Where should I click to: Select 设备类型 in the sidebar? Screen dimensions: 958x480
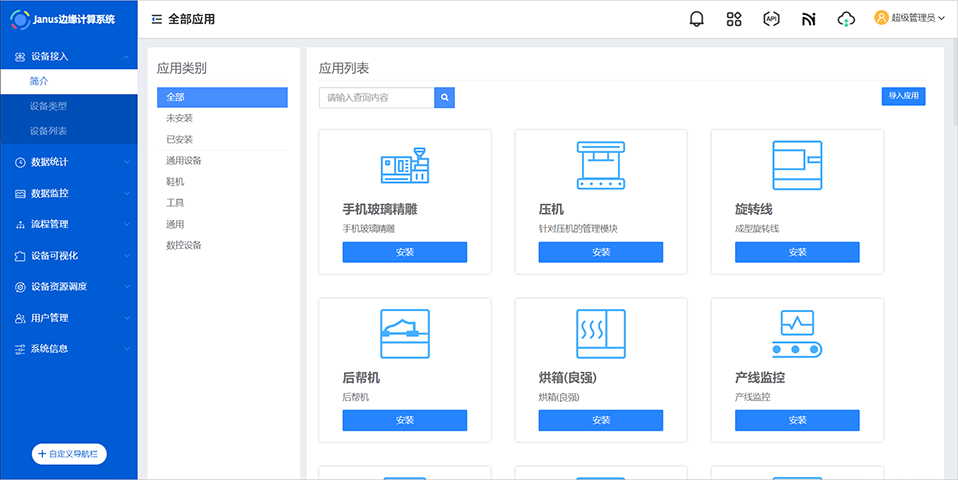[48, 106]
